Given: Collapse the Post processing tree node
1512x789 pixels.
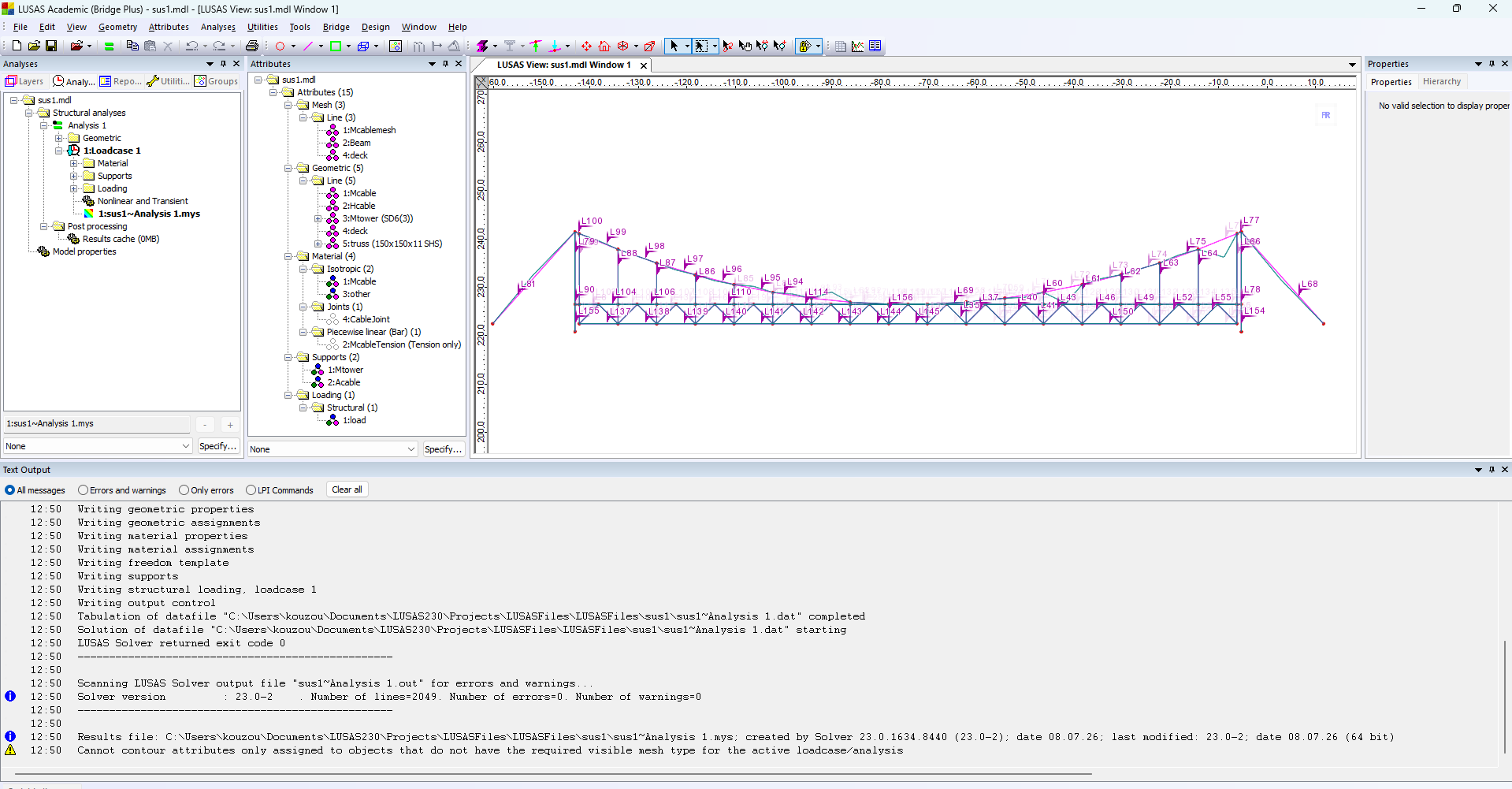Looking at the screenshot, I should coord(44,226).
